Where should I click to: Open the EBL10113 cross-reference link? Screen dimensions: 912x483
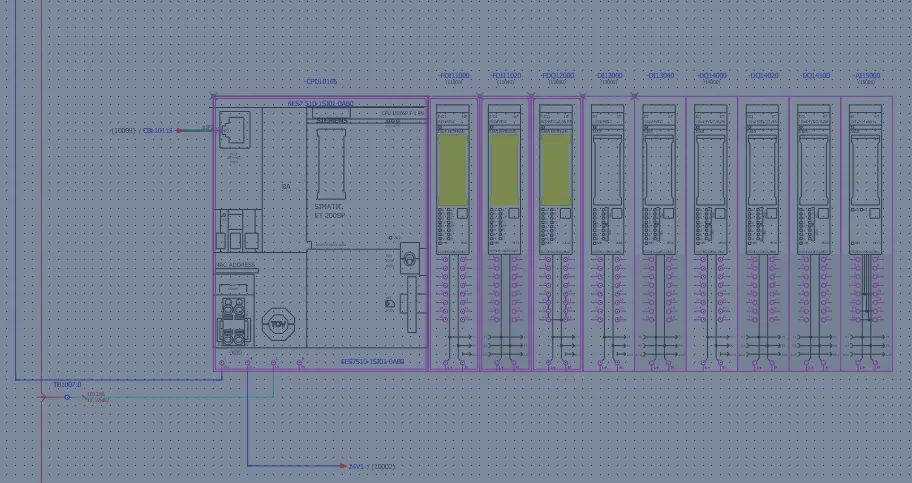(158, 130)
